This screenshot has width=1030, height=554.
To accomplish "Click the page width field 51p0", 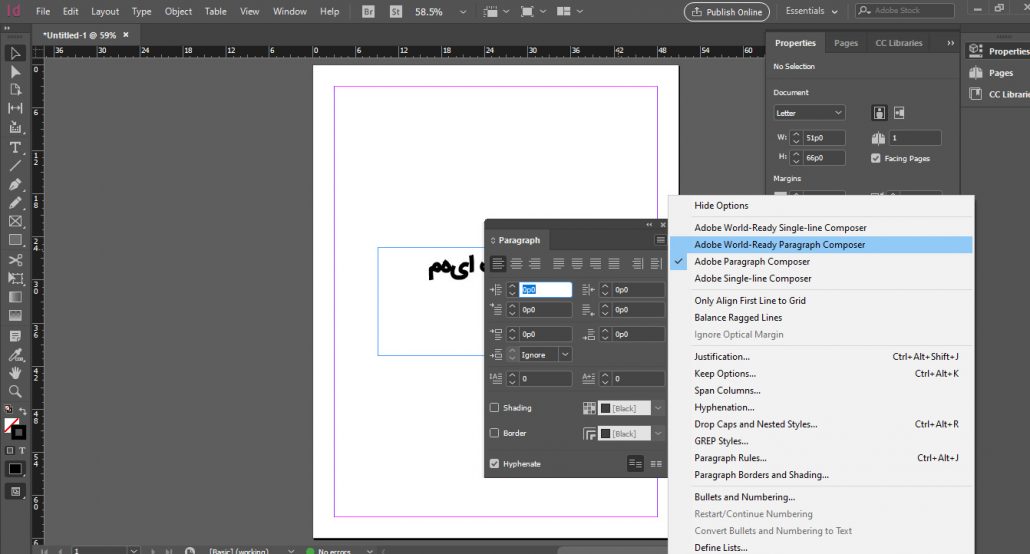I will [824, 138].
